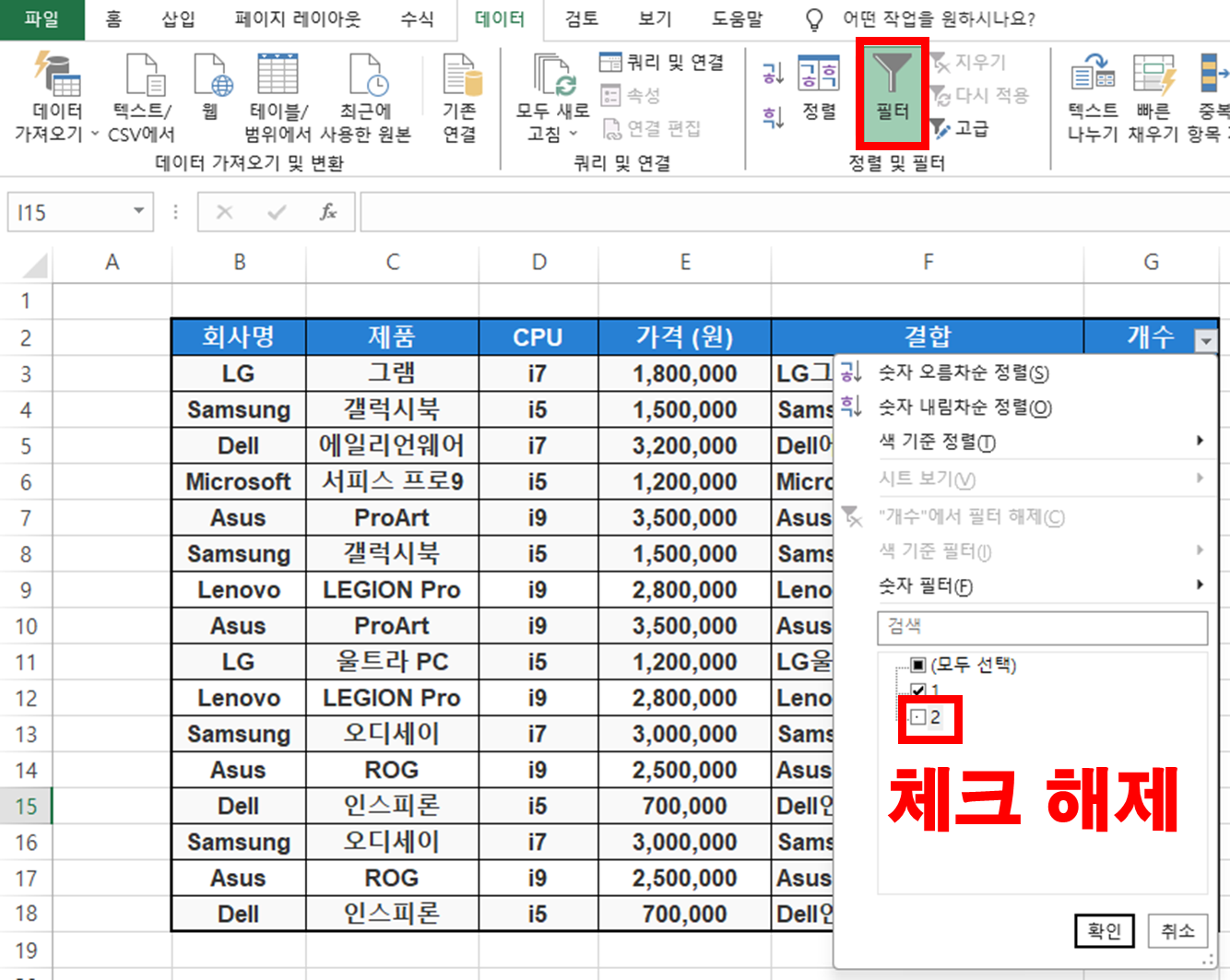Image resolution: width=1230 pixels, height=980 pixels.
Task: Click the cell containing 에일리언웨어
Action: coord(392,445)
